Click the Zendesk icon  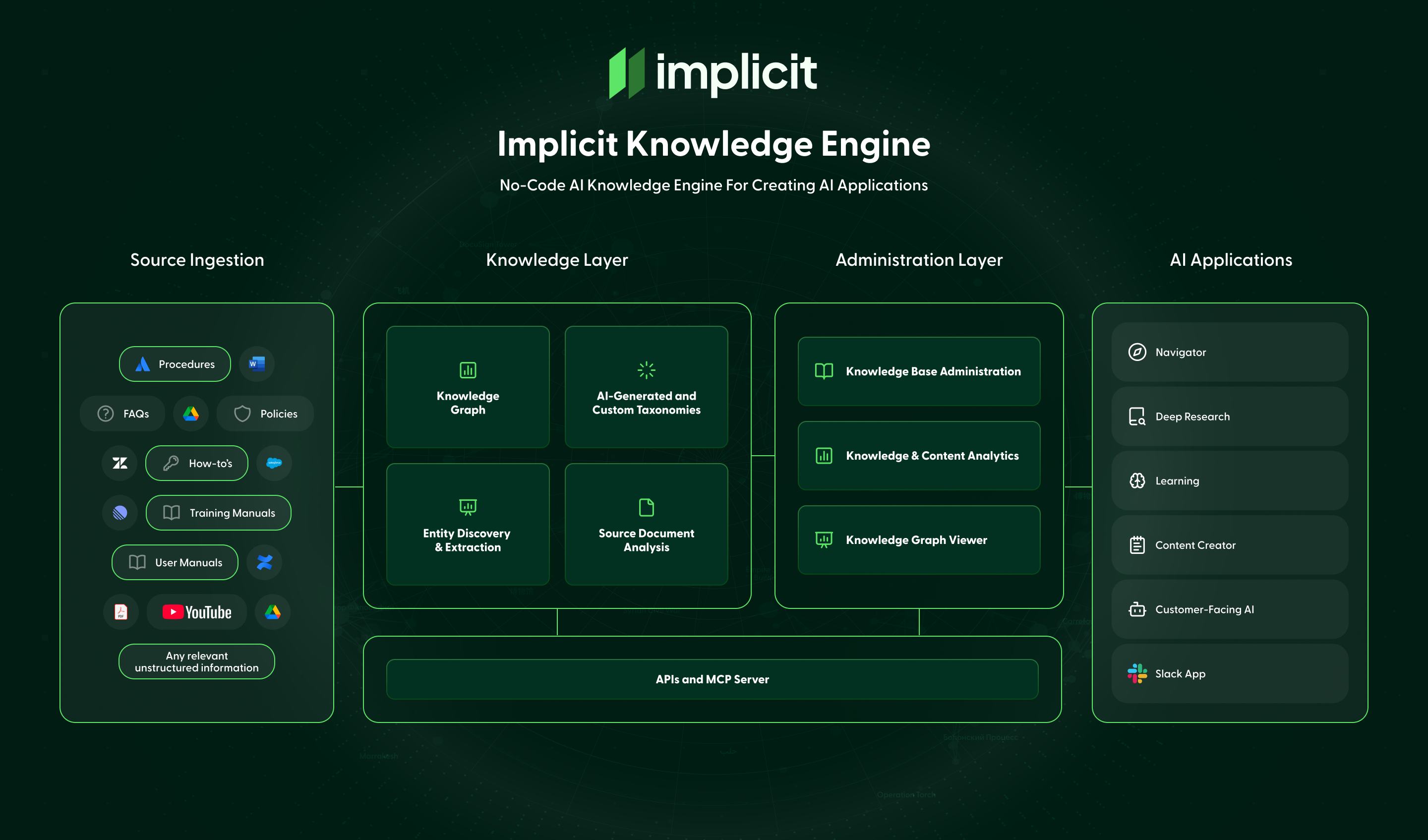coord(119,463)
